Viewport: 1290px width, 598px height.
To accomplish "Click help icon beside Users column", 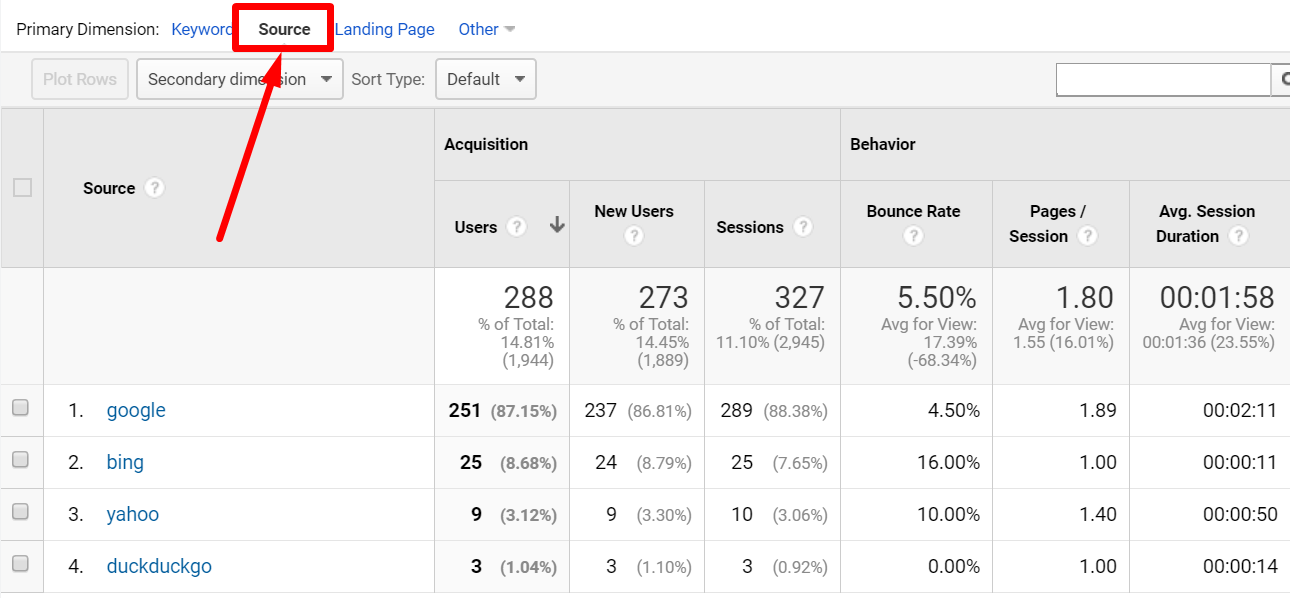I will tap(516, 227).
